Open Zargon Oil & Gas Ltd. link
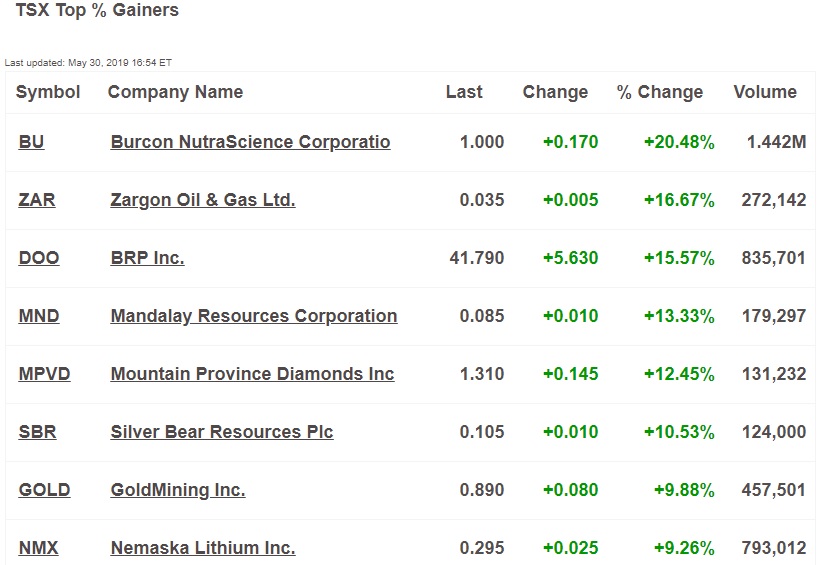 coord(202,201)
